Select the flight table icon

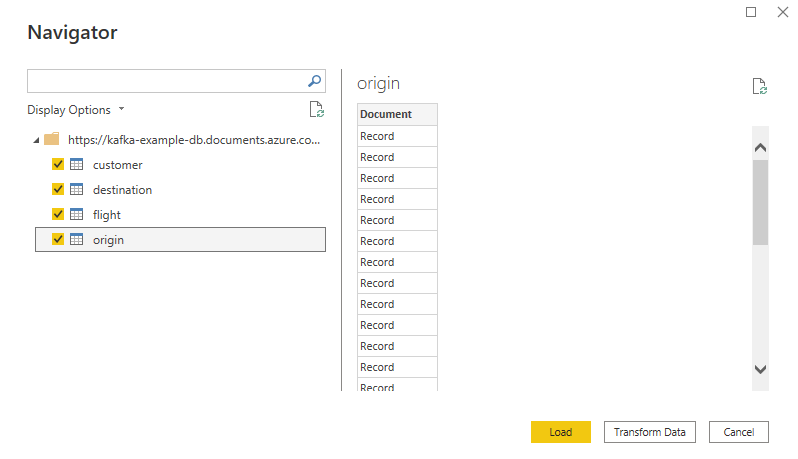(76, 214)
